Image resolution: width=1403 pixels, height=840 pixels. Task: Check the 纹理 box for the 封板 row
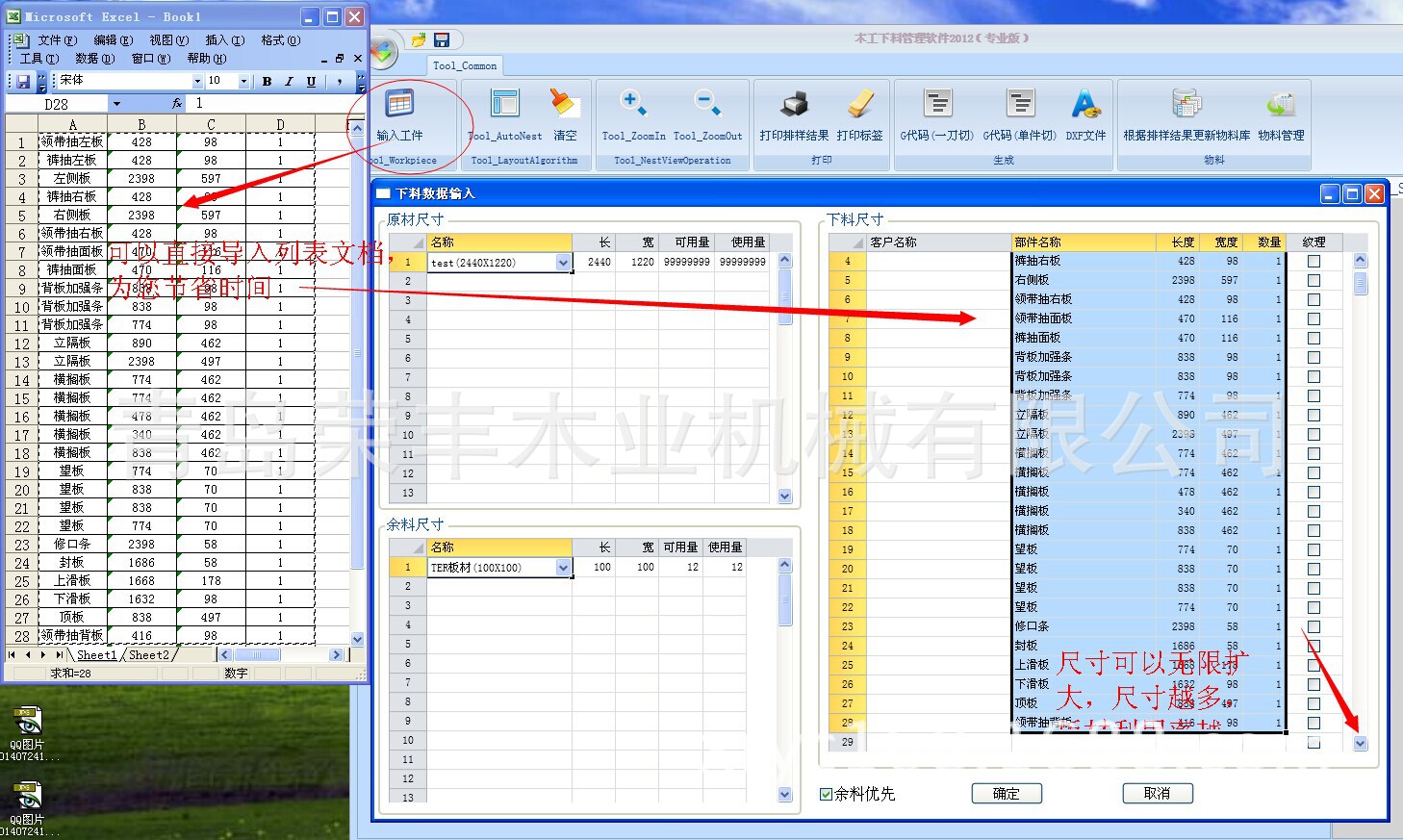pos(1314,646)
